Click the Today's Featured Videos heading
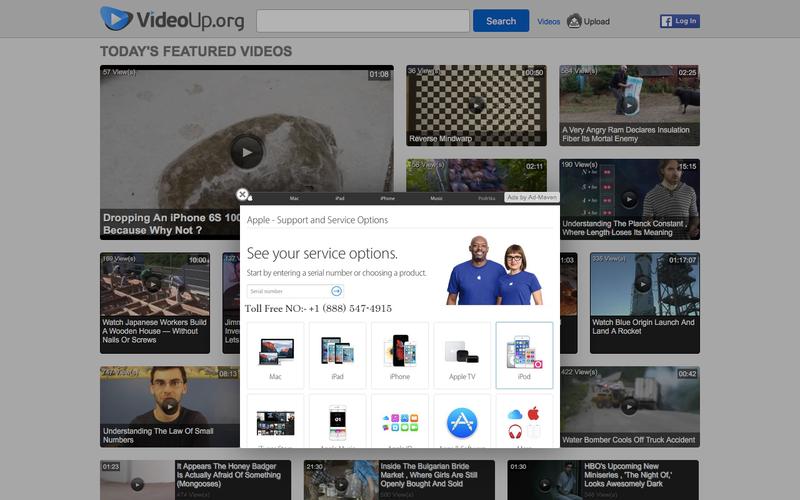 (196, 52)
